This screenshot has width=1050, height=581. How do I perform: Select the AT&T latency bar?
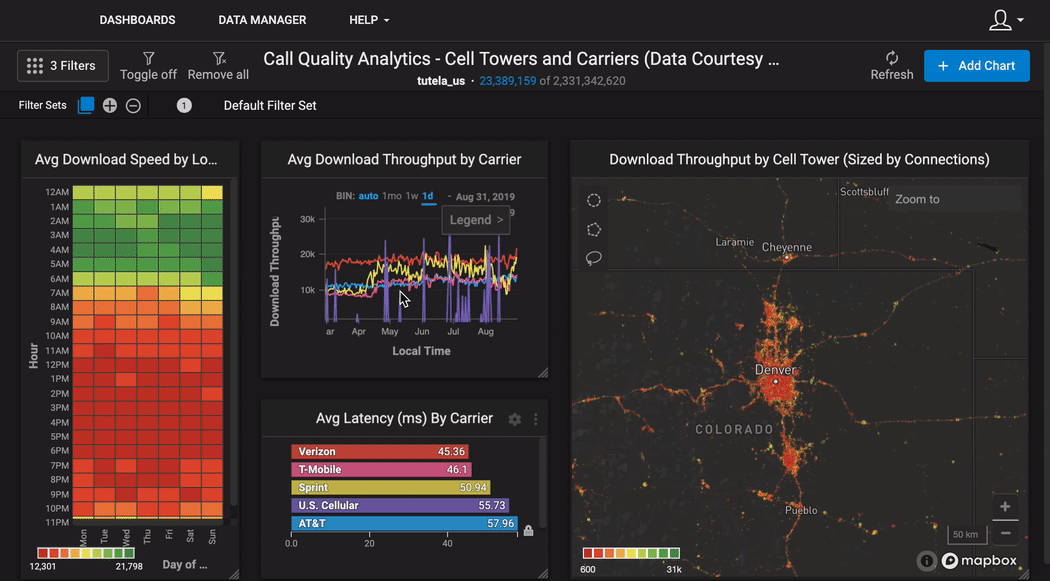click(x=404, y=523)
